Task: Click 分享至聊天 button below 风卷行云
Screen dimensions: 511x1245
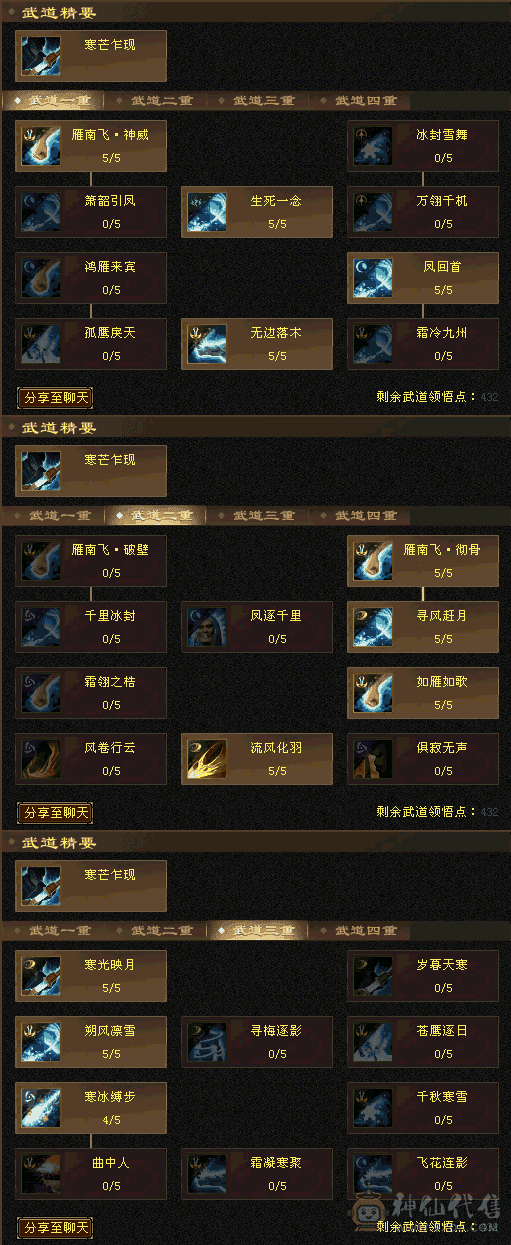Action: point(55,813)
